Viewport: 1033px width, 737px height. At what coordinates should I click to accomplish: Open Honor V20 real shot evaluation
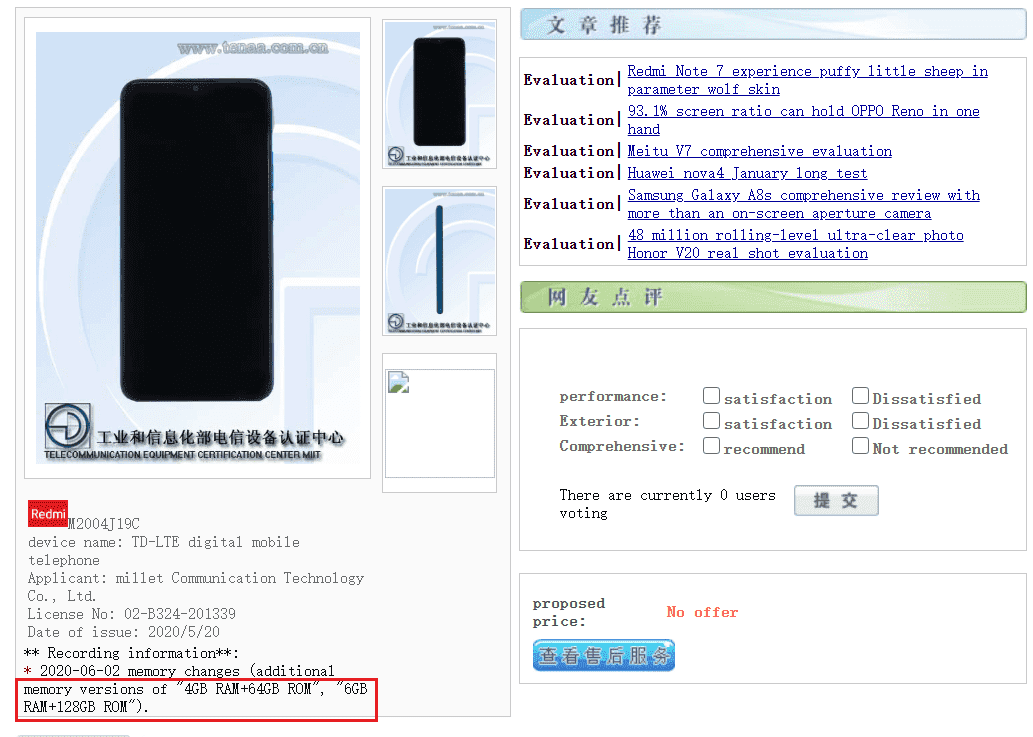(x=795, y=244)
